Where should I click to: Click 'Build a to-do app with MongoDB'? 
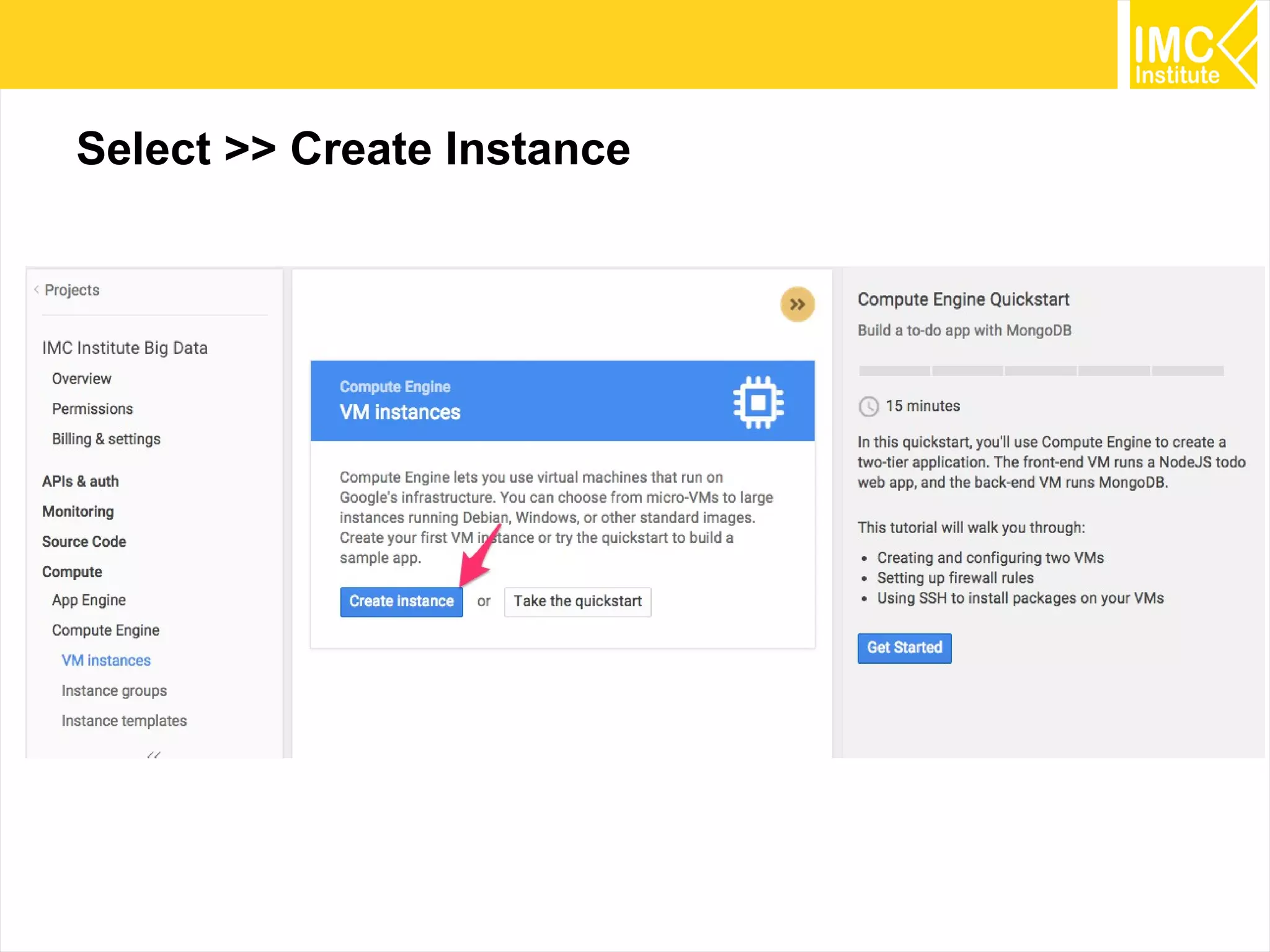[x=964, y=330]
